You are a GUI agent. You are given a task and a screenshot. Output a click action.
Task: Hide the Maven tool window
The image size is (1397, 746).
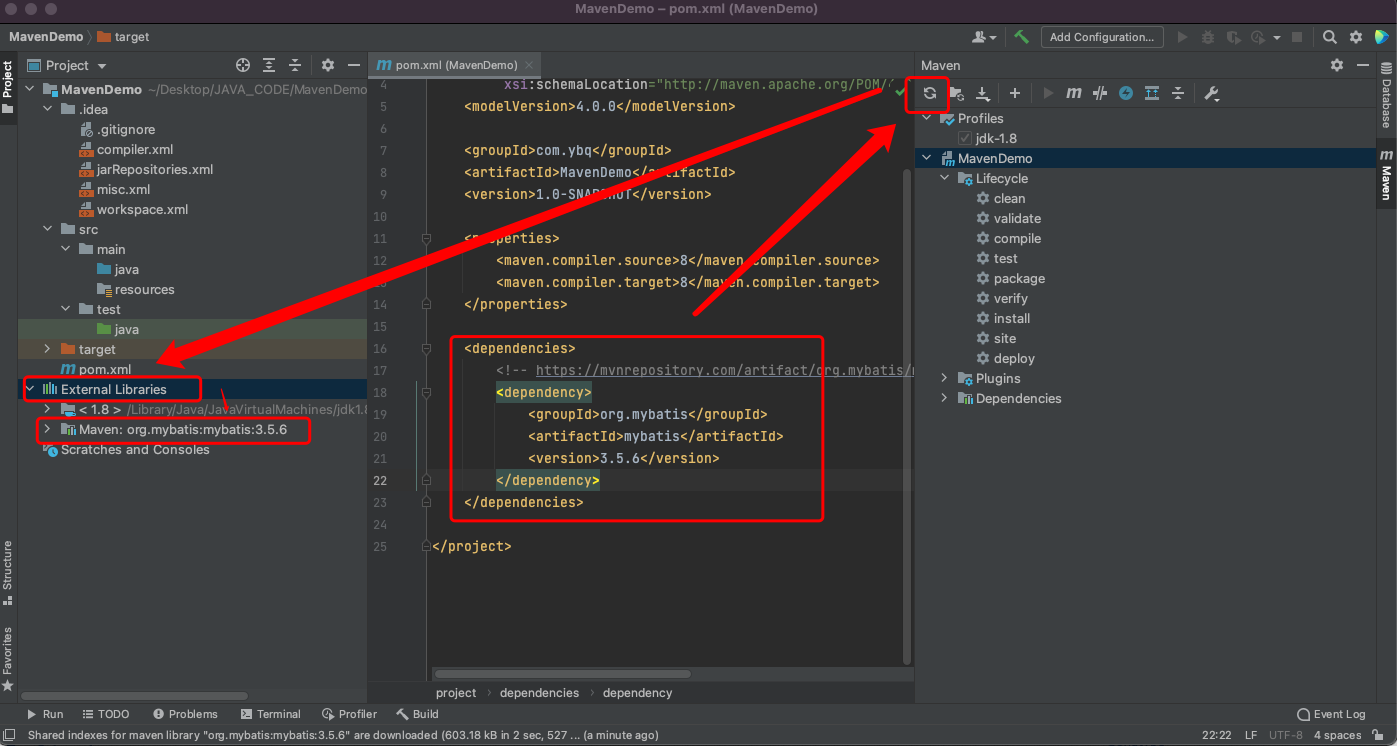(1362, 65)
